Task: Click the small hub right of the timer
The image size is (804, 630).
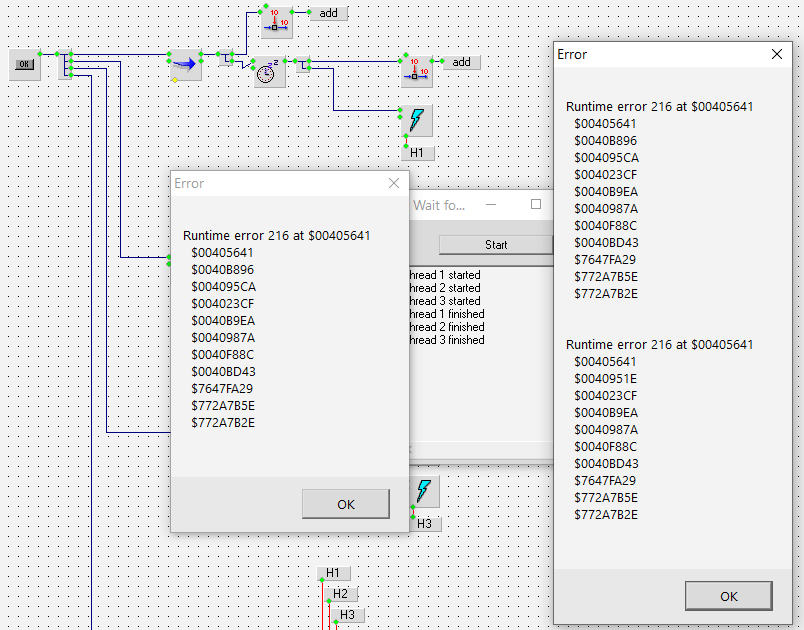Action: point(304,66)
